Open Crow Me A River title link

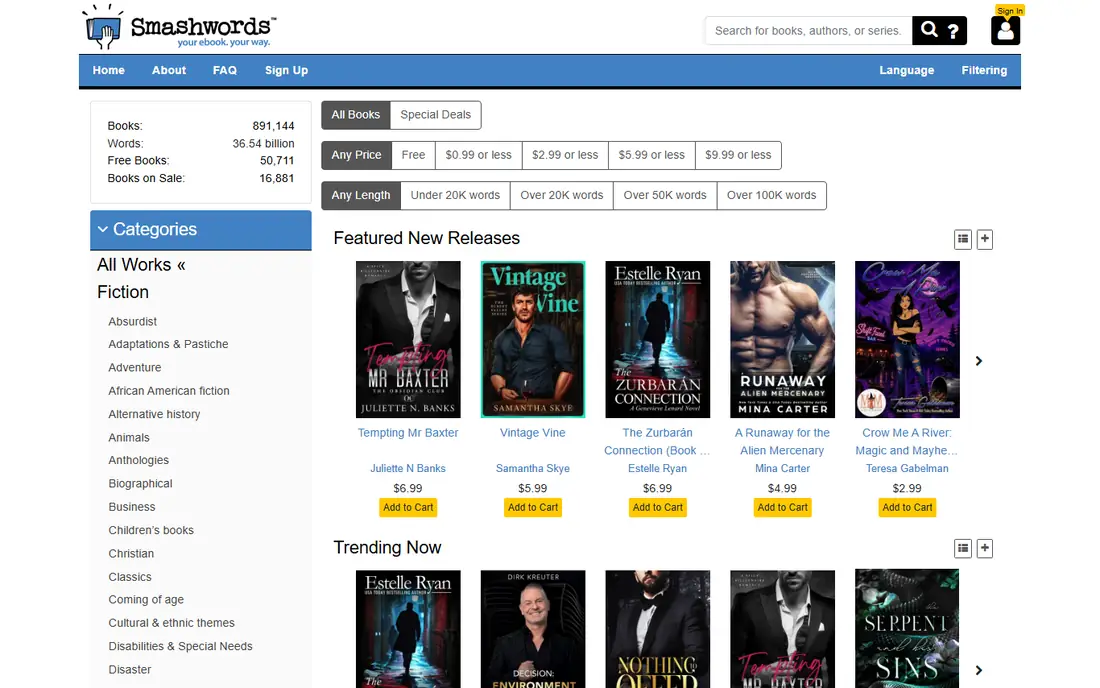(x=906, y=442)
